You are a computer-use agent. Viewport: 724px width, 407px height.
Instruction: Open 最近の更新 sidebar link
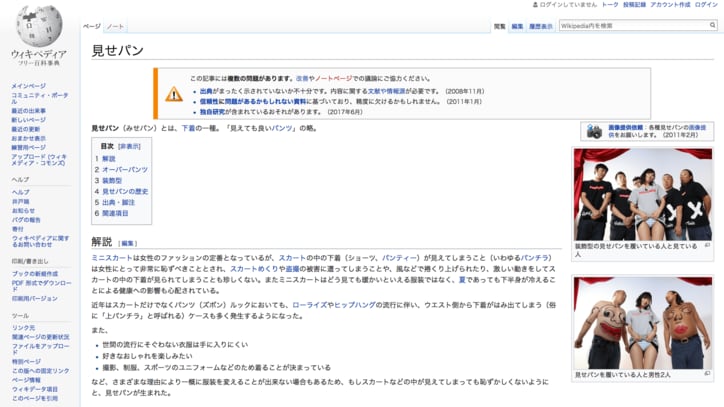[x=26, y=129]
